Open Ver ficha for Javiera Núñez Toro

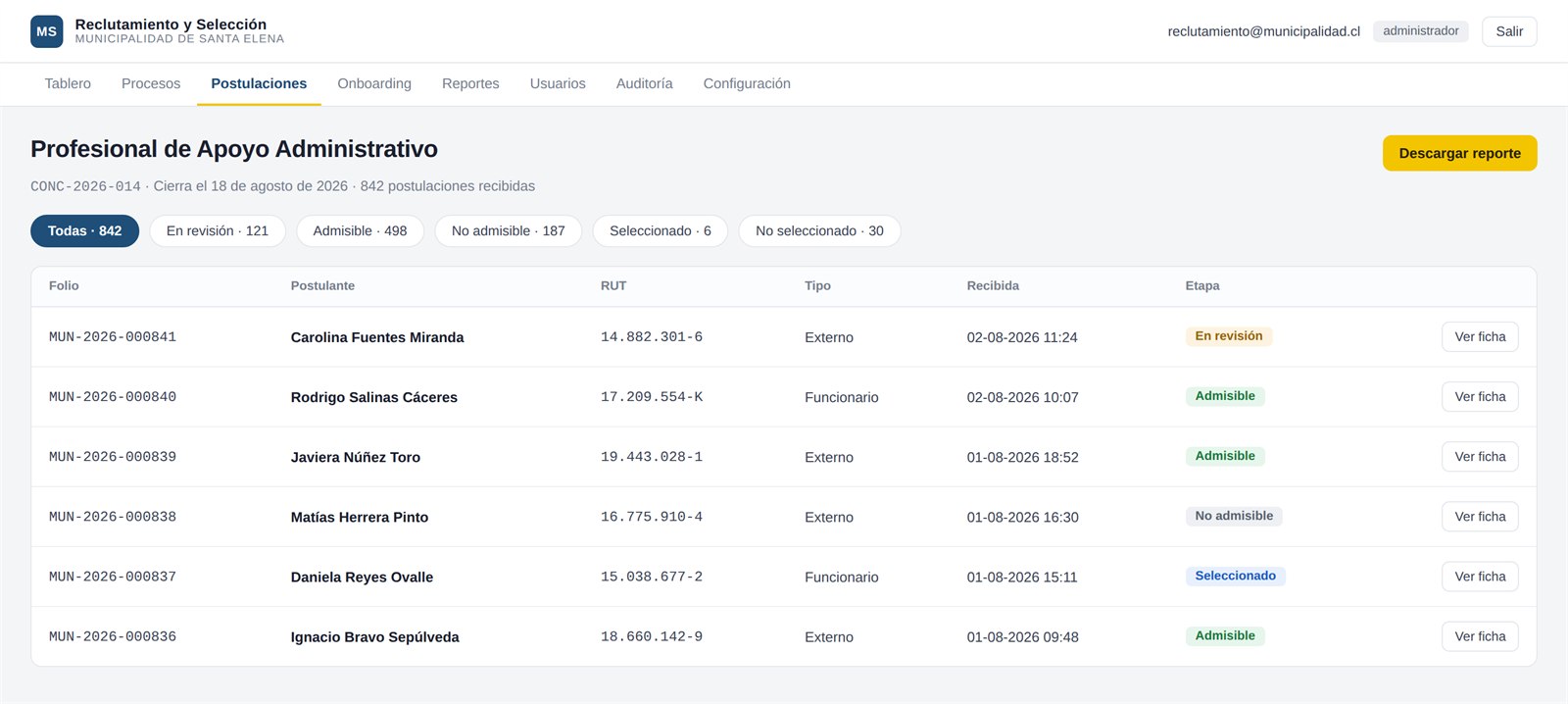point(1480,456)
